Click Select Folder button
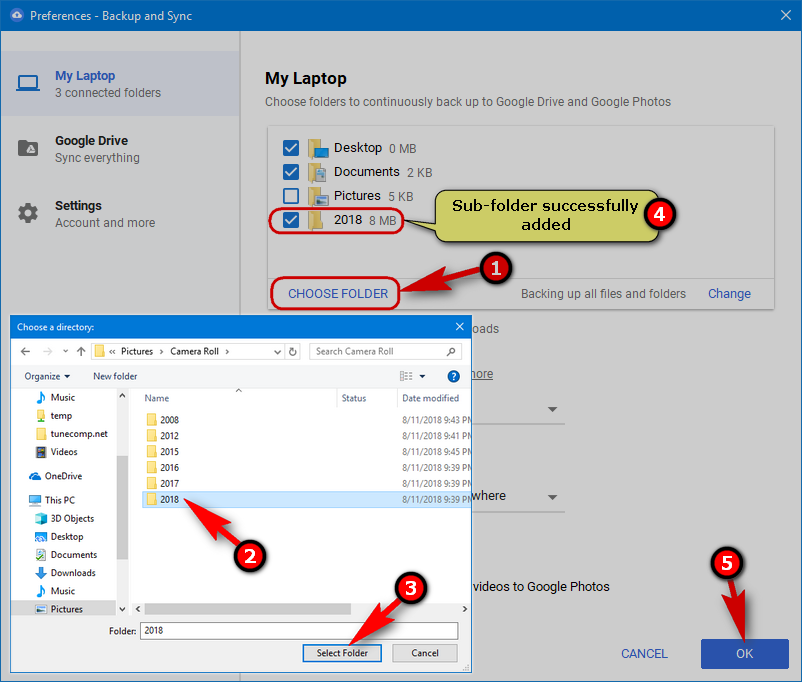The height and width of the screenshot is (682, 802). pos(342,653)
